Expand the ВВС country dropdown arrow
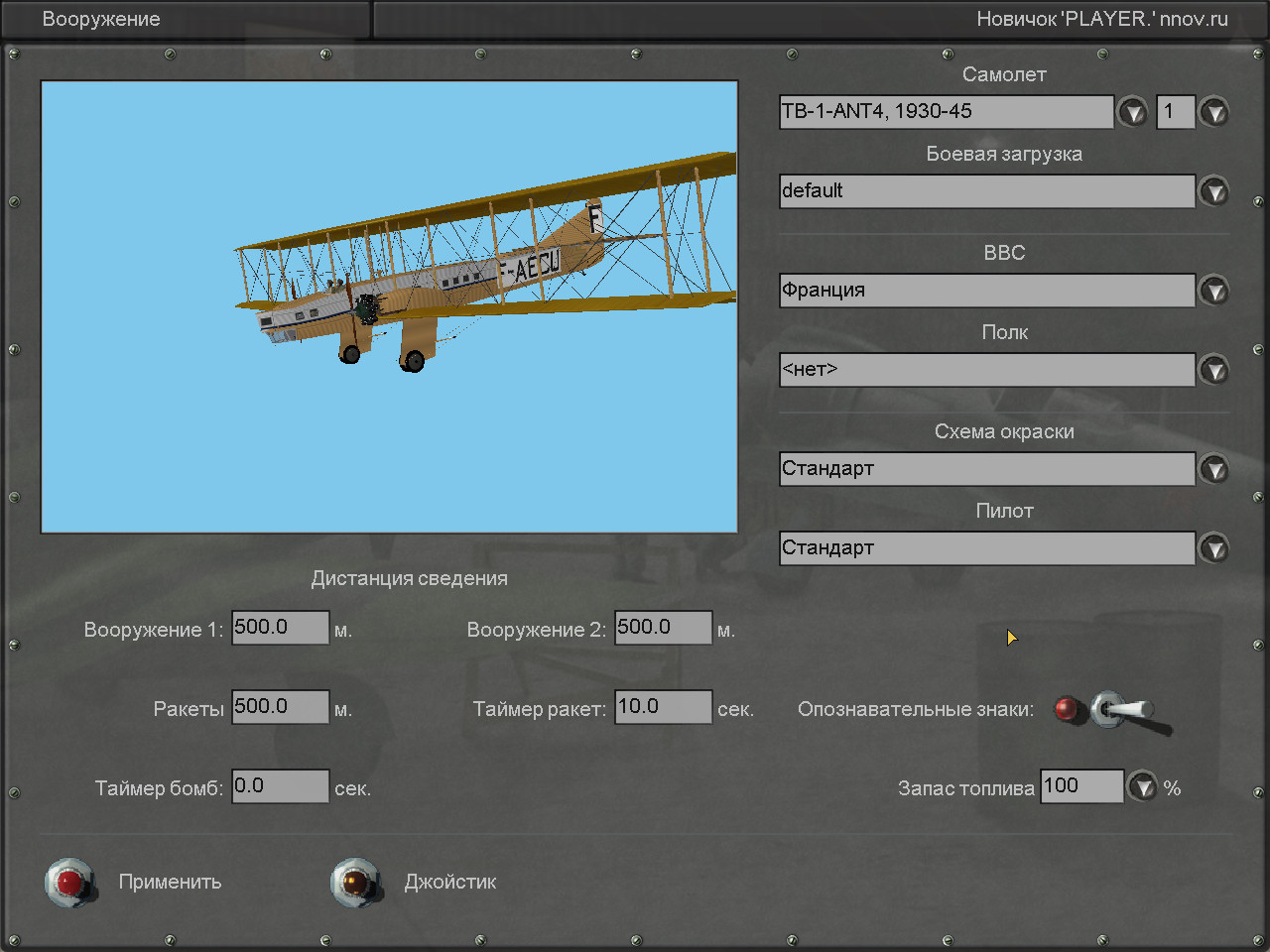This screenshot has height=952, width=1270. tap(1213, 291)
